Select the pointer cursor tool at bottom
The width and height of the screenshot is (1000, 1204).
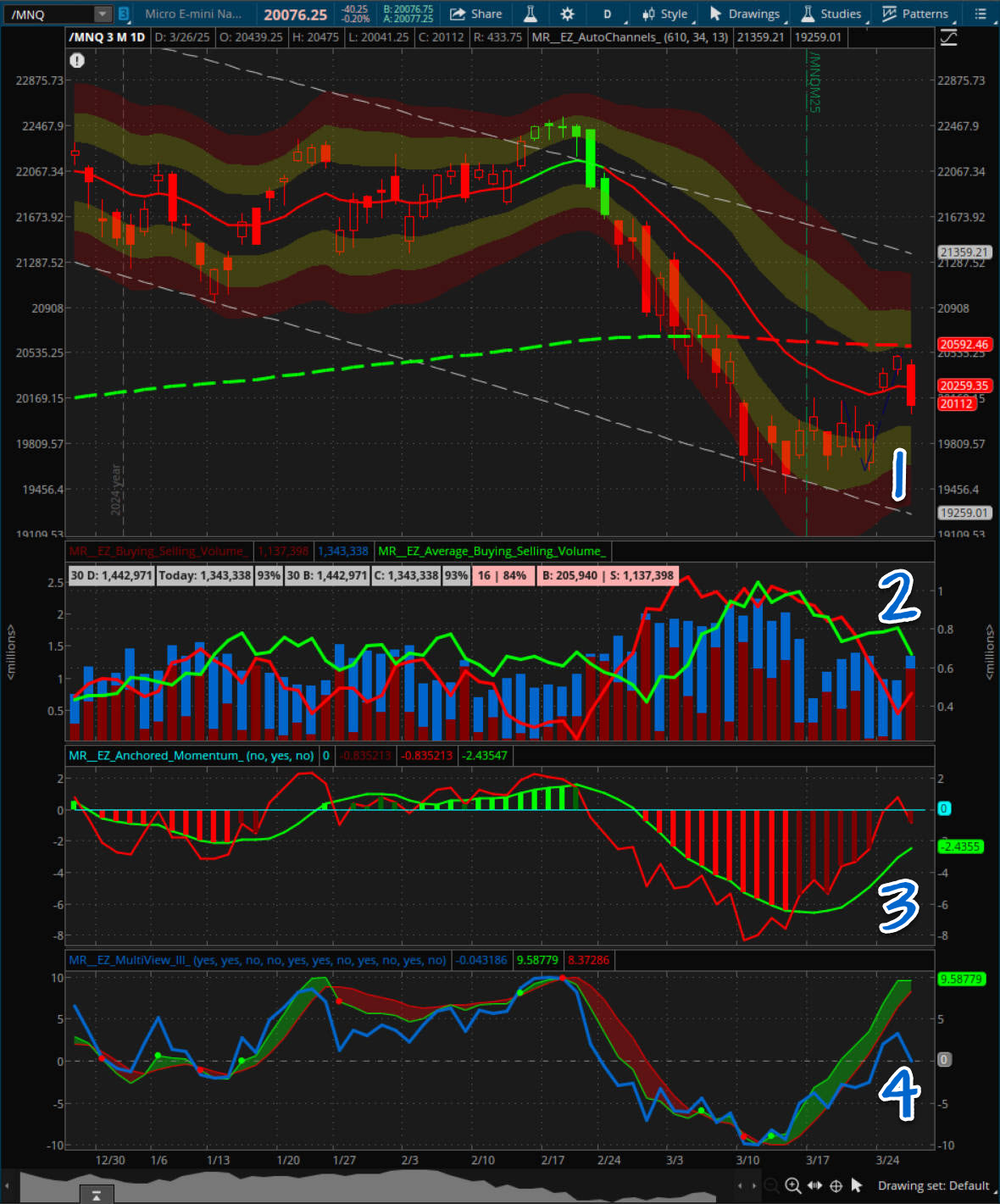tap(856, 1185)
